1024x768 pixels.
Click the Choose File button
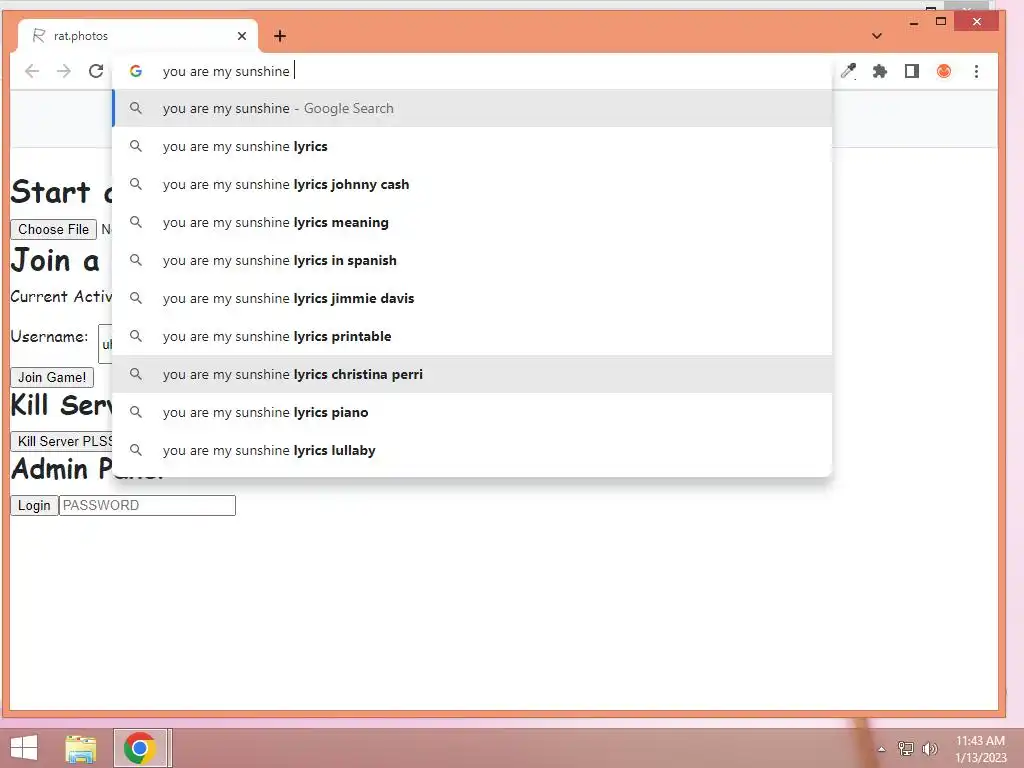[x=54, y=229]
